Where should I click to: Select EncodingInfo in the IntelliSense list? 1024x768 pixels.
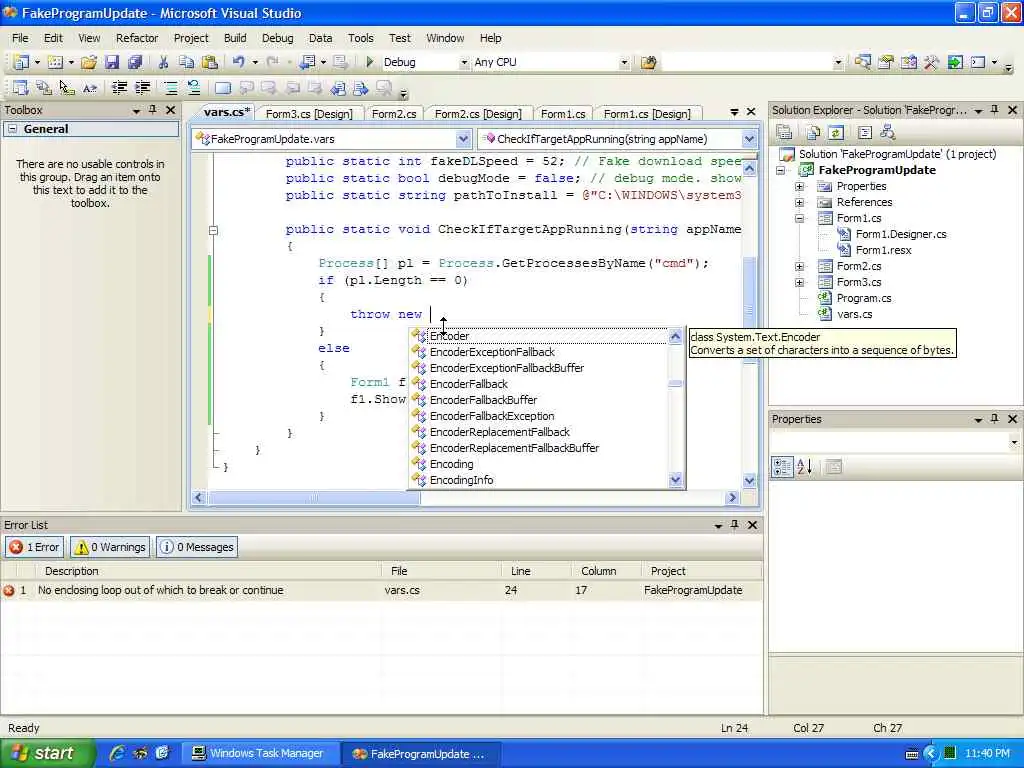pyautogui.click(x=461, y=480)
